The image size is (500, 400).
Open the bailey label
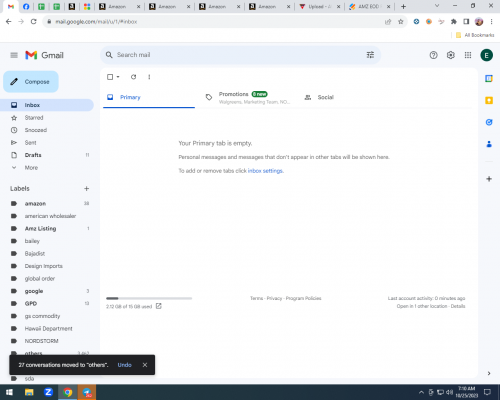(47, 241)
